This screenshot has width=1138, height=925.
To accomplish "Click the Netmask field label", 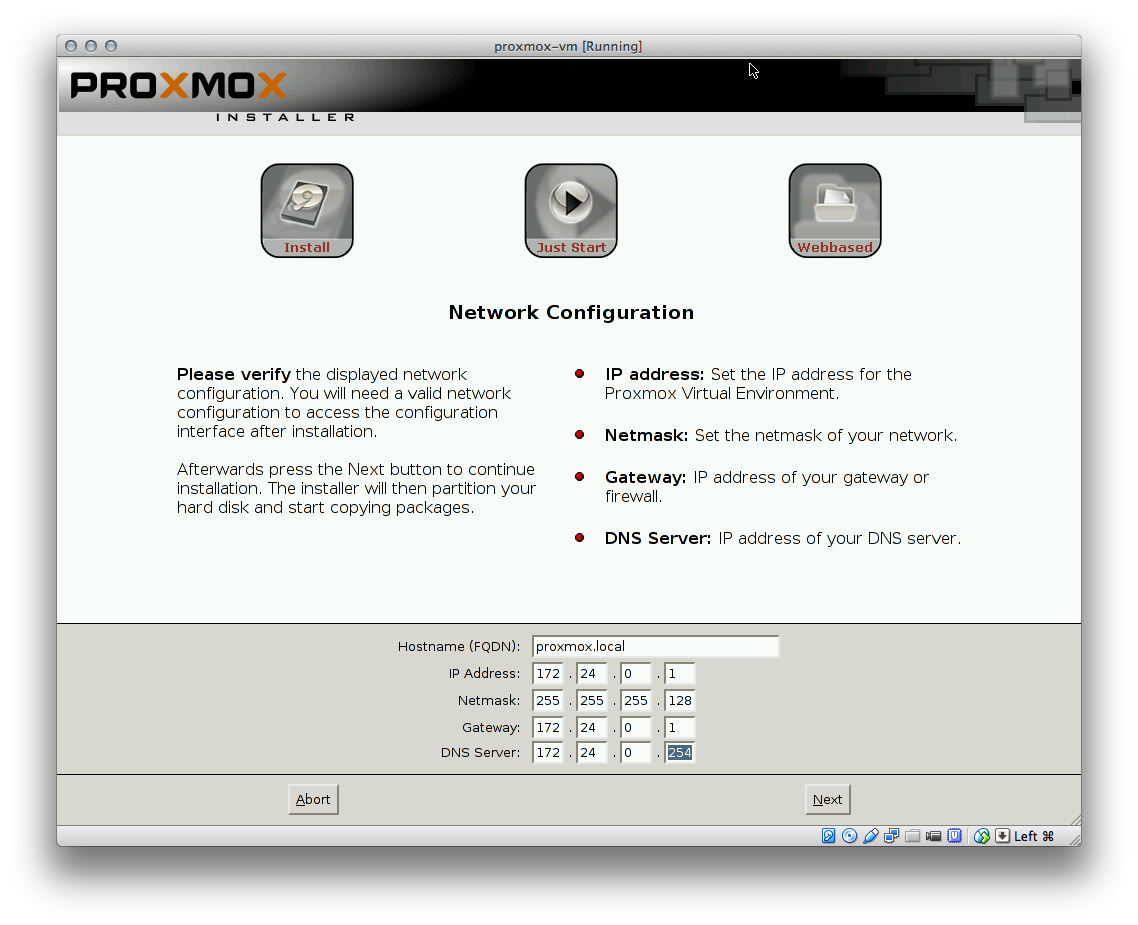I will 489,701.
